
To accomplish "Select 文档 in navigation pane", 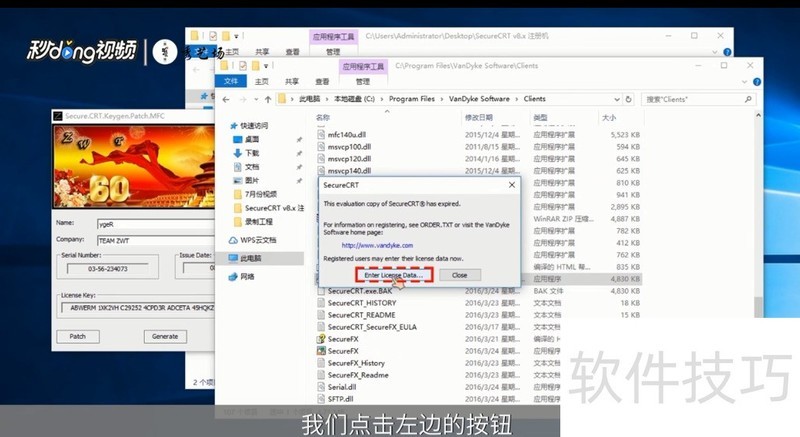I will pyautogui.click(x=252, y=167).
